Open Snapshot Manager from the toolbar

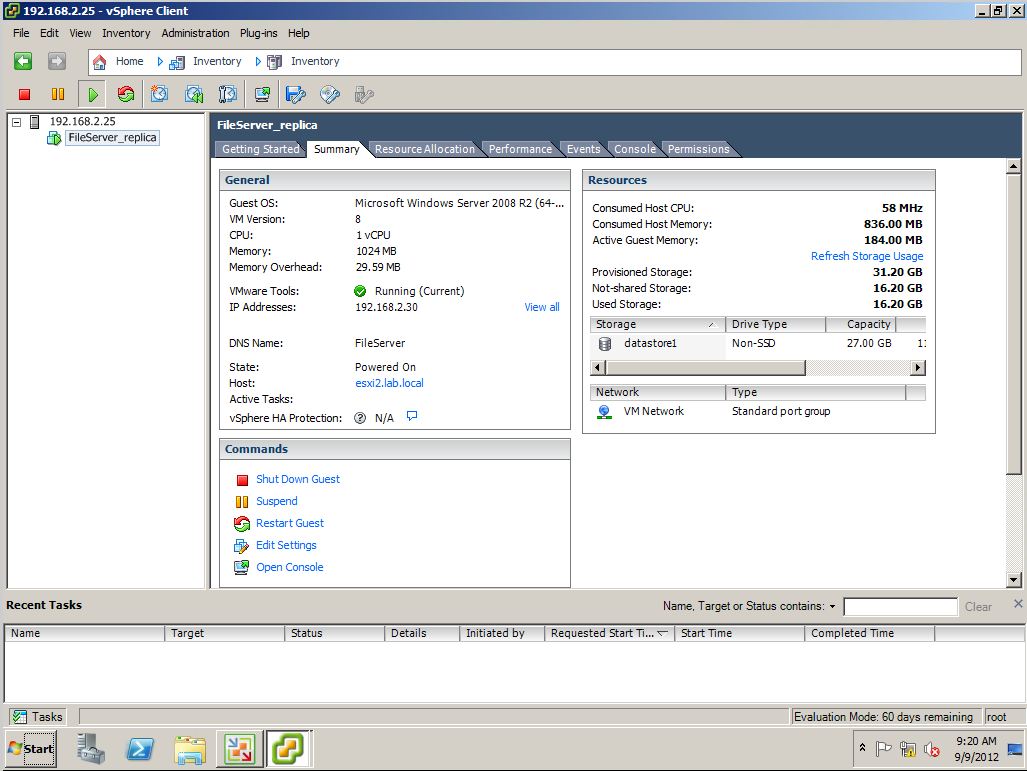pyautogui.click(x=227, y=94)
